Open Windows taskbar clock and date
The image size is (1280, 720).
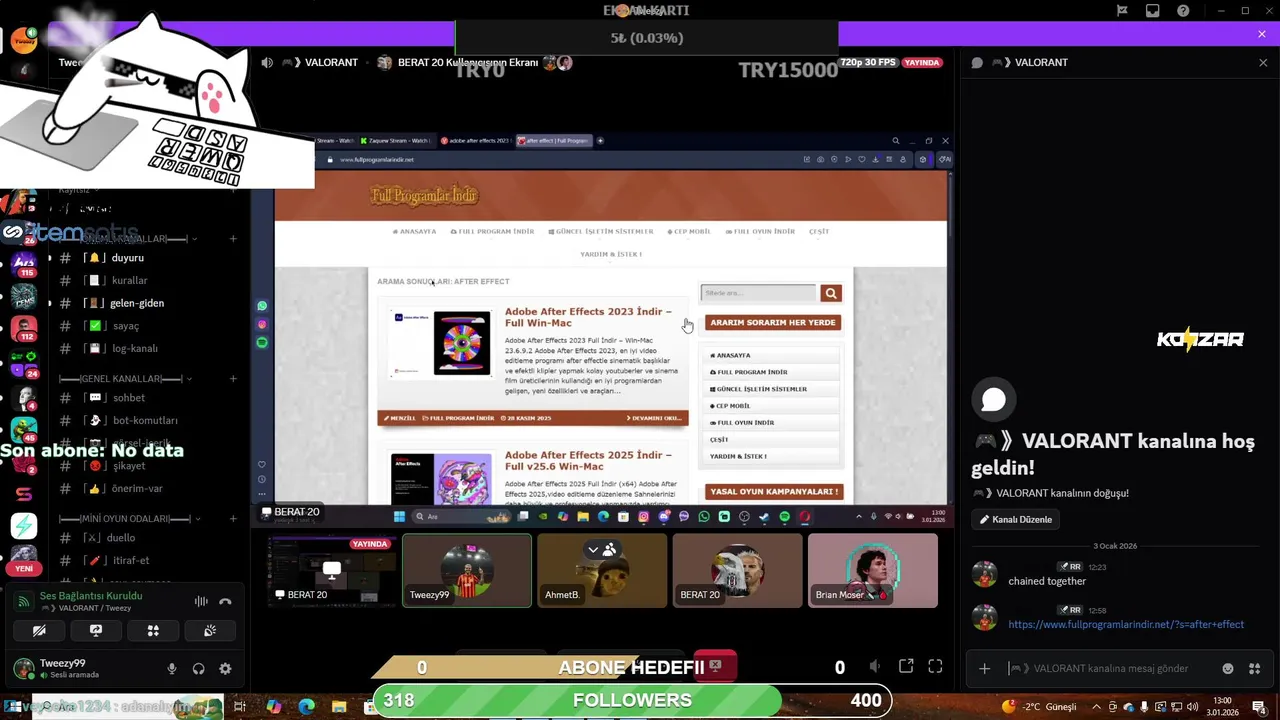1222,707
